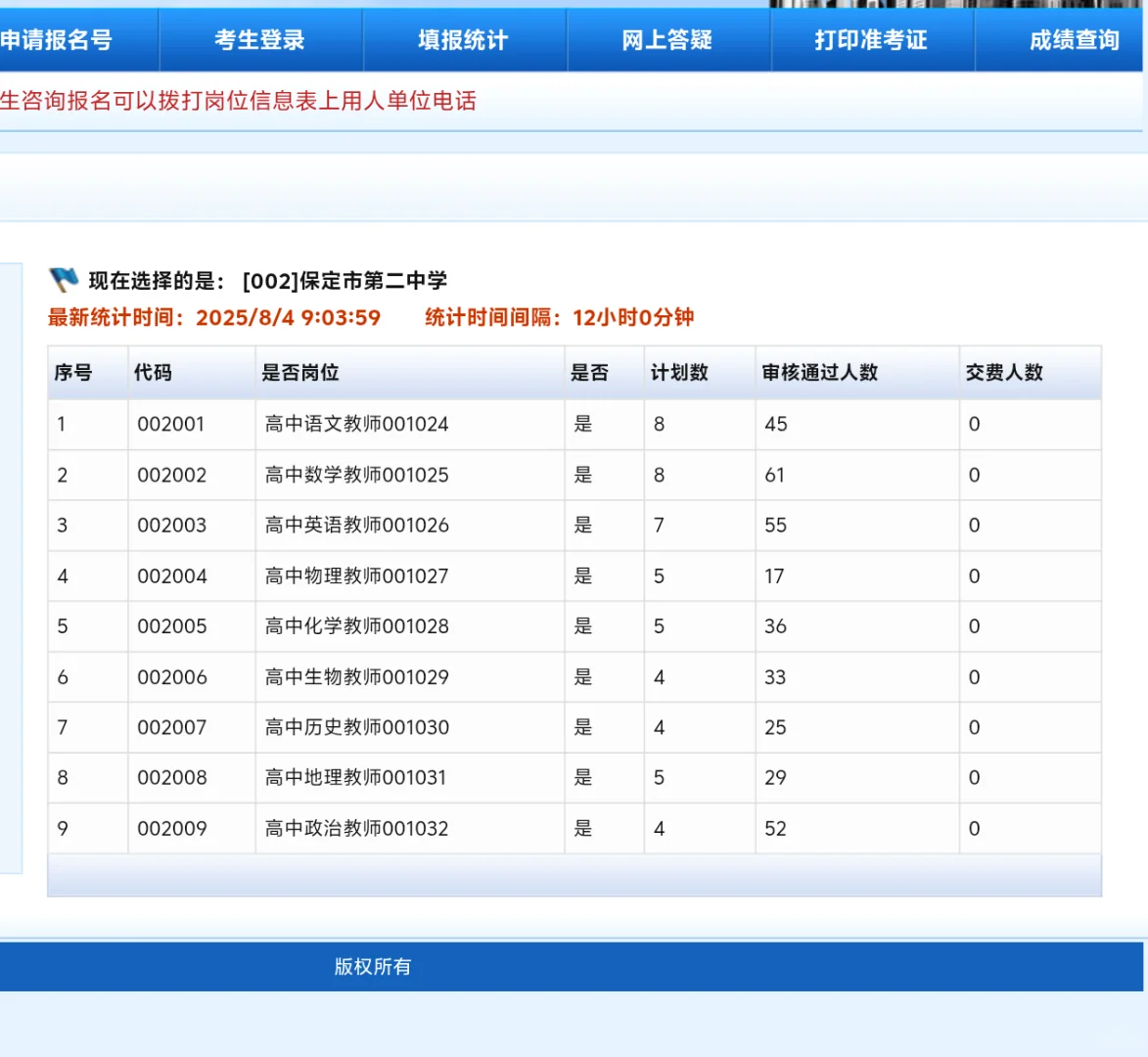Select position 高中政治教师001032
Screen dimensions: 1148x1057
[x=356, y=829]
